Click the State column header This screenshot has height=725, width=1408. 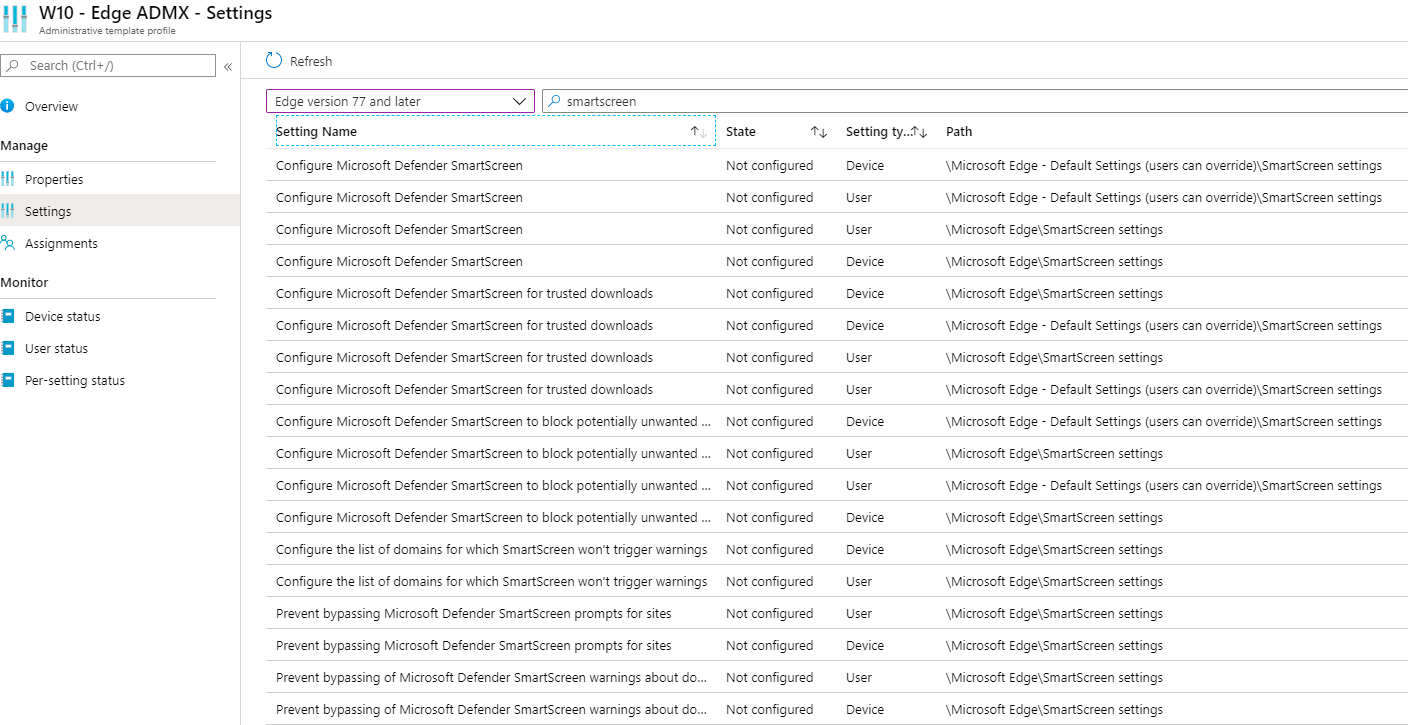[741, 131]
